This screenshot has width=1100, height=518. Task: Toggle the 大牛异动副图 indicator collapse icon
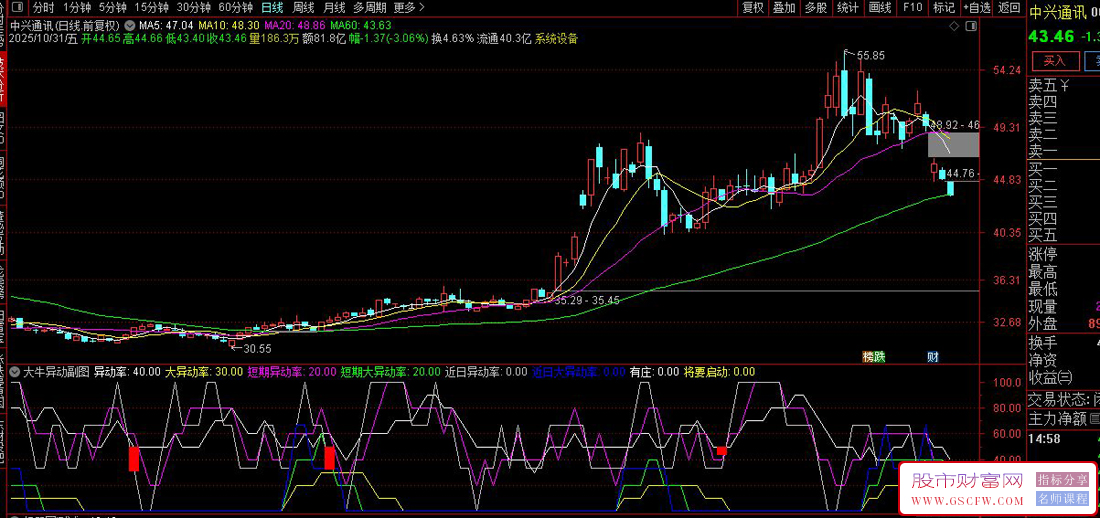pyautogui.click(x=14, y=372)
